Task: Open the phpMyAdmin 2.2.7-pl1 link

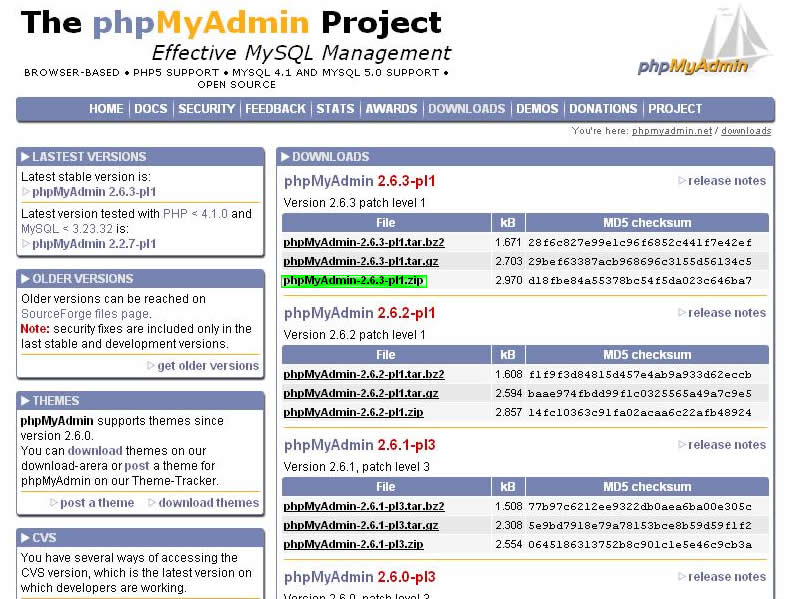Action: (x=94, y=244)
